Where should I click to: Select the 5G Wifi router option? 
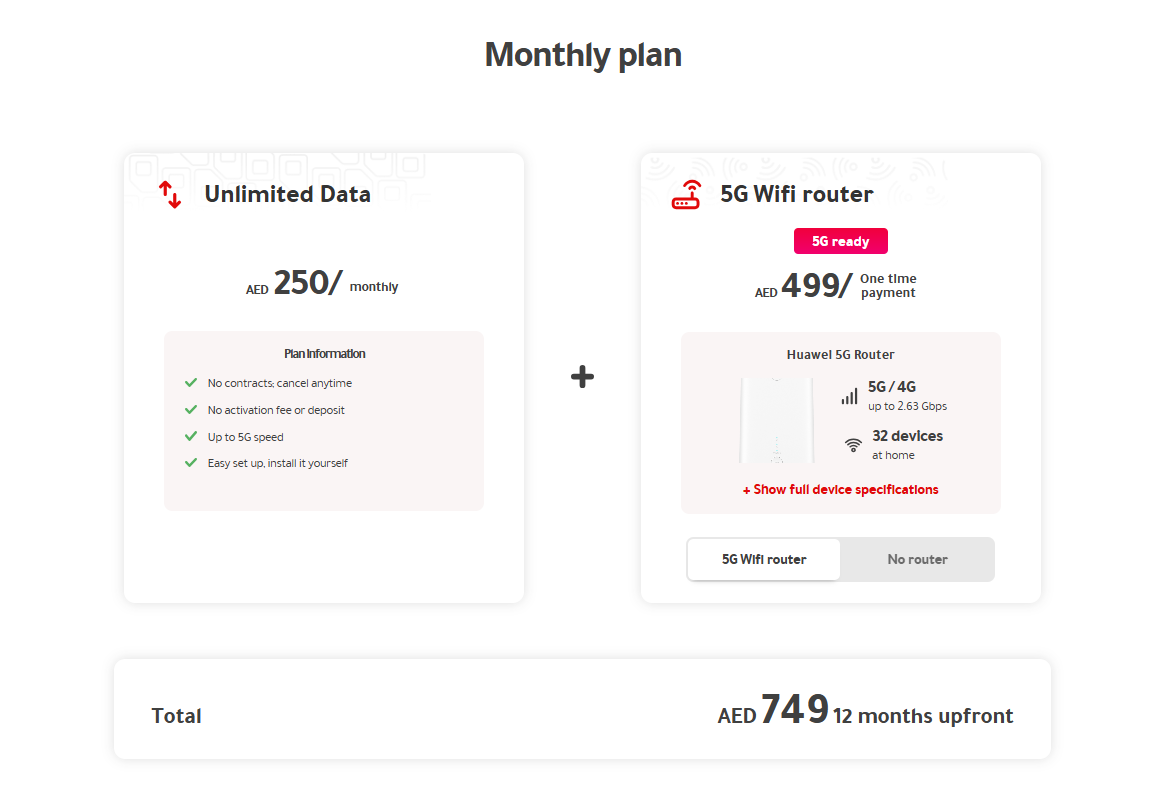(x=763, y=559)
